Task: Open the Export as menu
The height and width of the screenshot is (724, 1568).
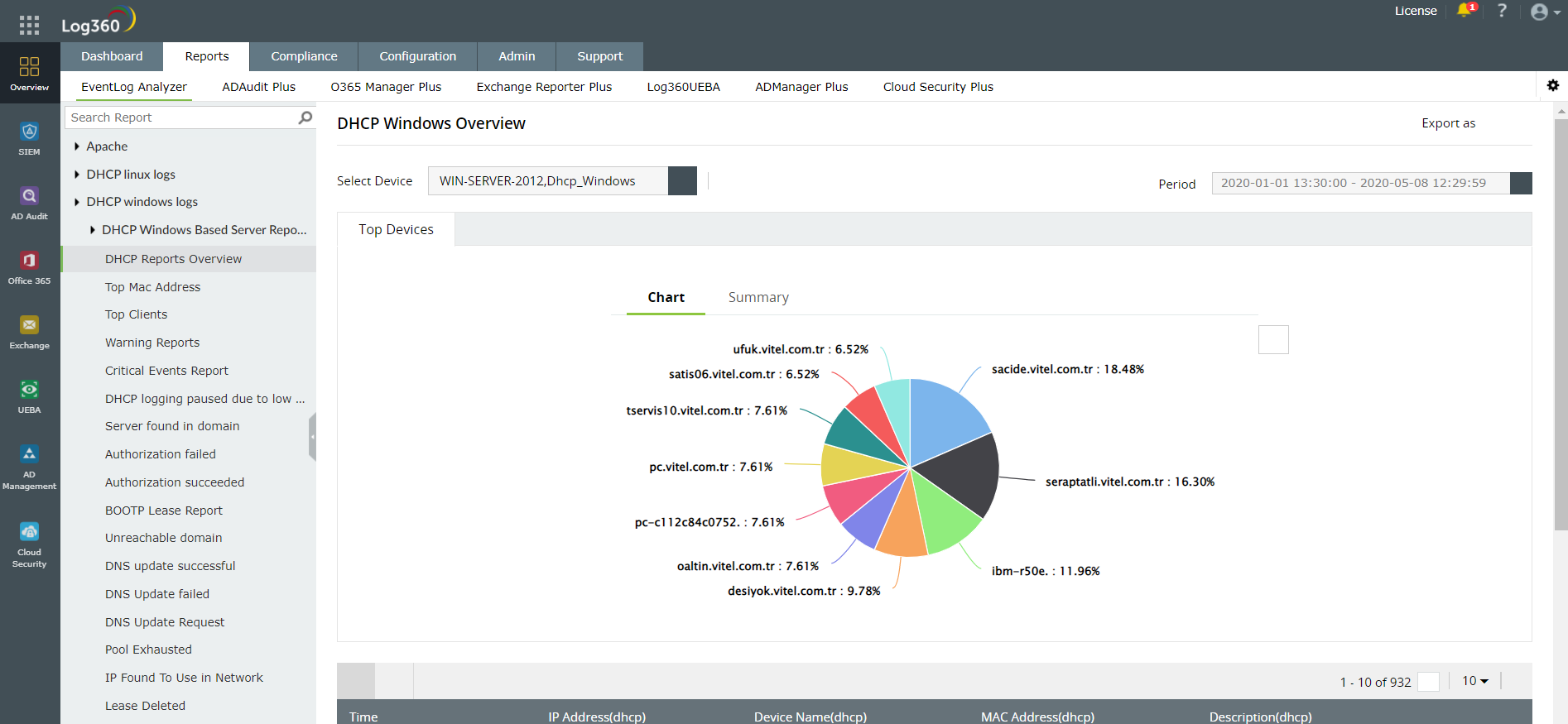Action: pos(1448,123)
